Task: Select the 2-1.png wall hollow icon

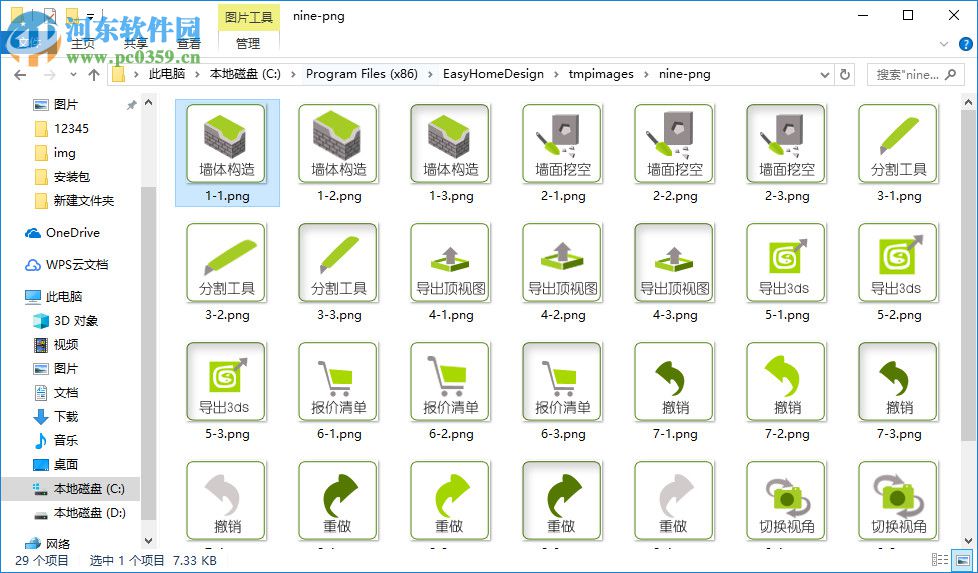Action: click(563, 143)
